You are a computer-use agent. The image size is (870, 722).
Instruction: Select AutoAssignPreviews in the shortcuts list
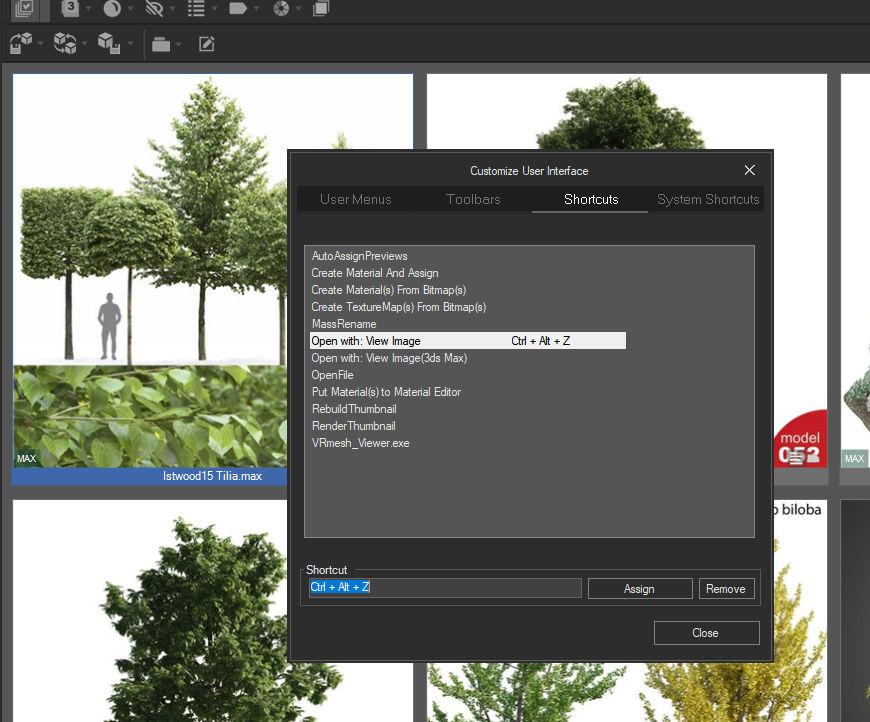point(360,256)
